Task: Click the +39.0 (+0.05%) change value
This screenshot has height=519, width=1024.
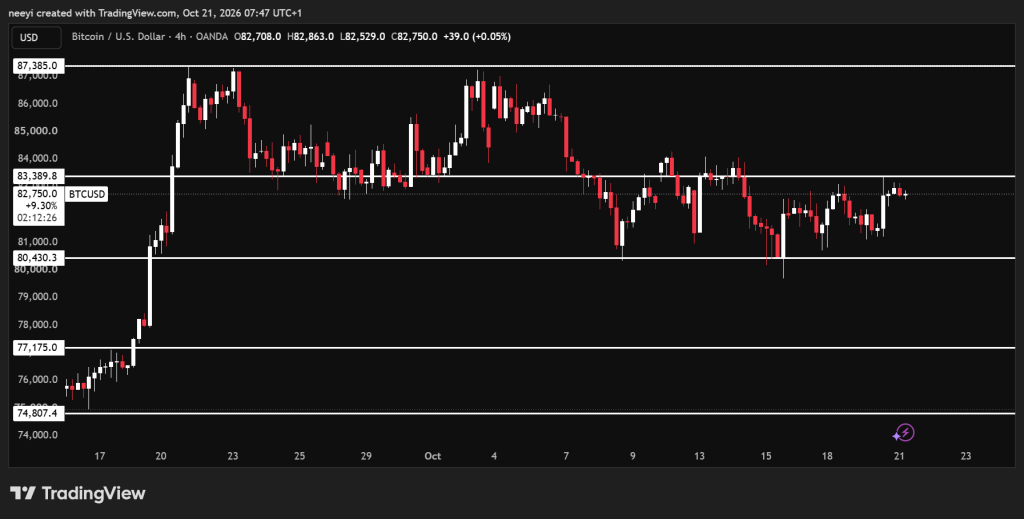Action: click(477, 37)
